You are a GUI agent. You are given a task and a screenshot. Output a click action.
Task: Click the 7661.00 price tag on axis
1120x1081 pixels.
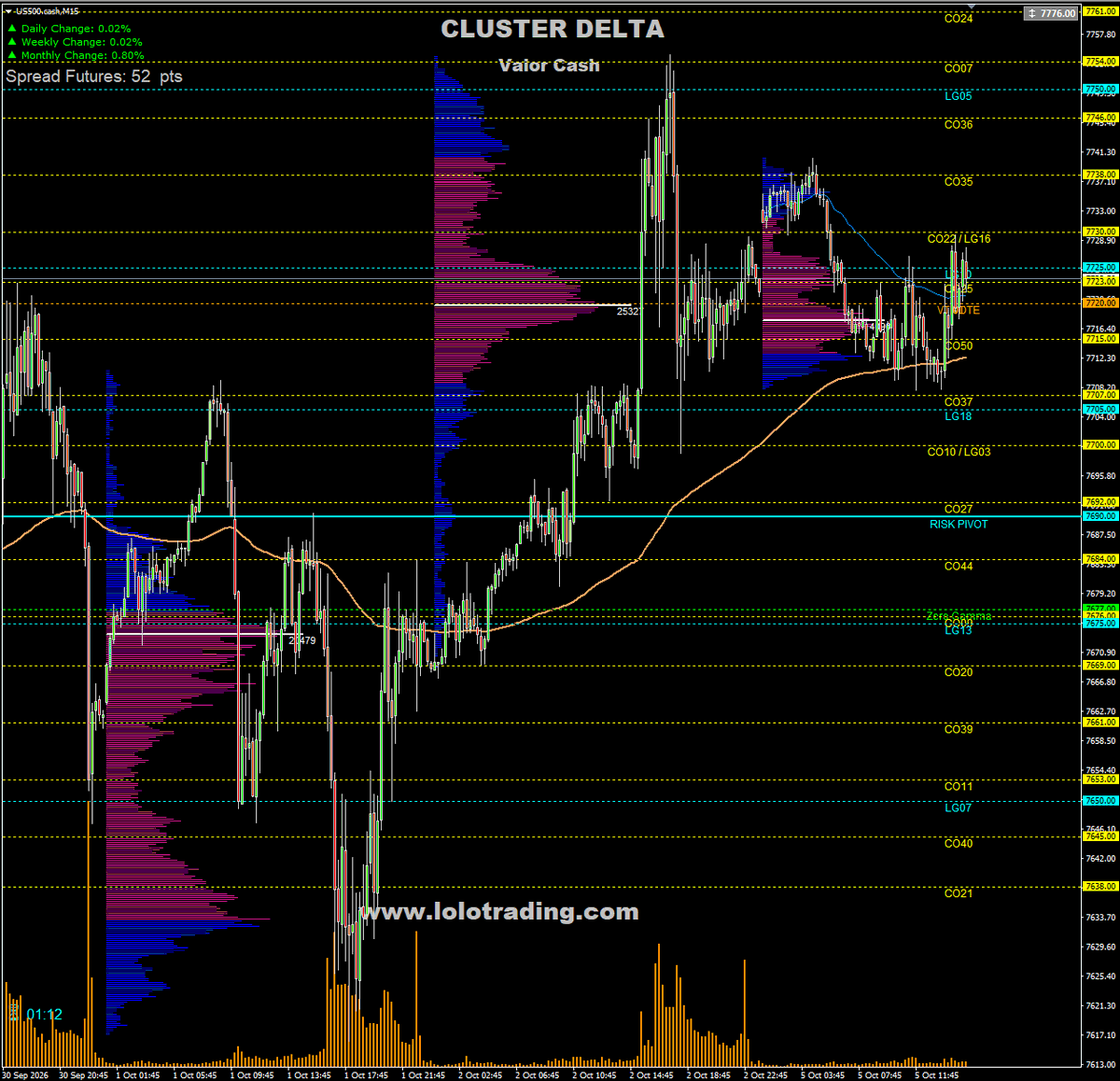coord(1100,723)
